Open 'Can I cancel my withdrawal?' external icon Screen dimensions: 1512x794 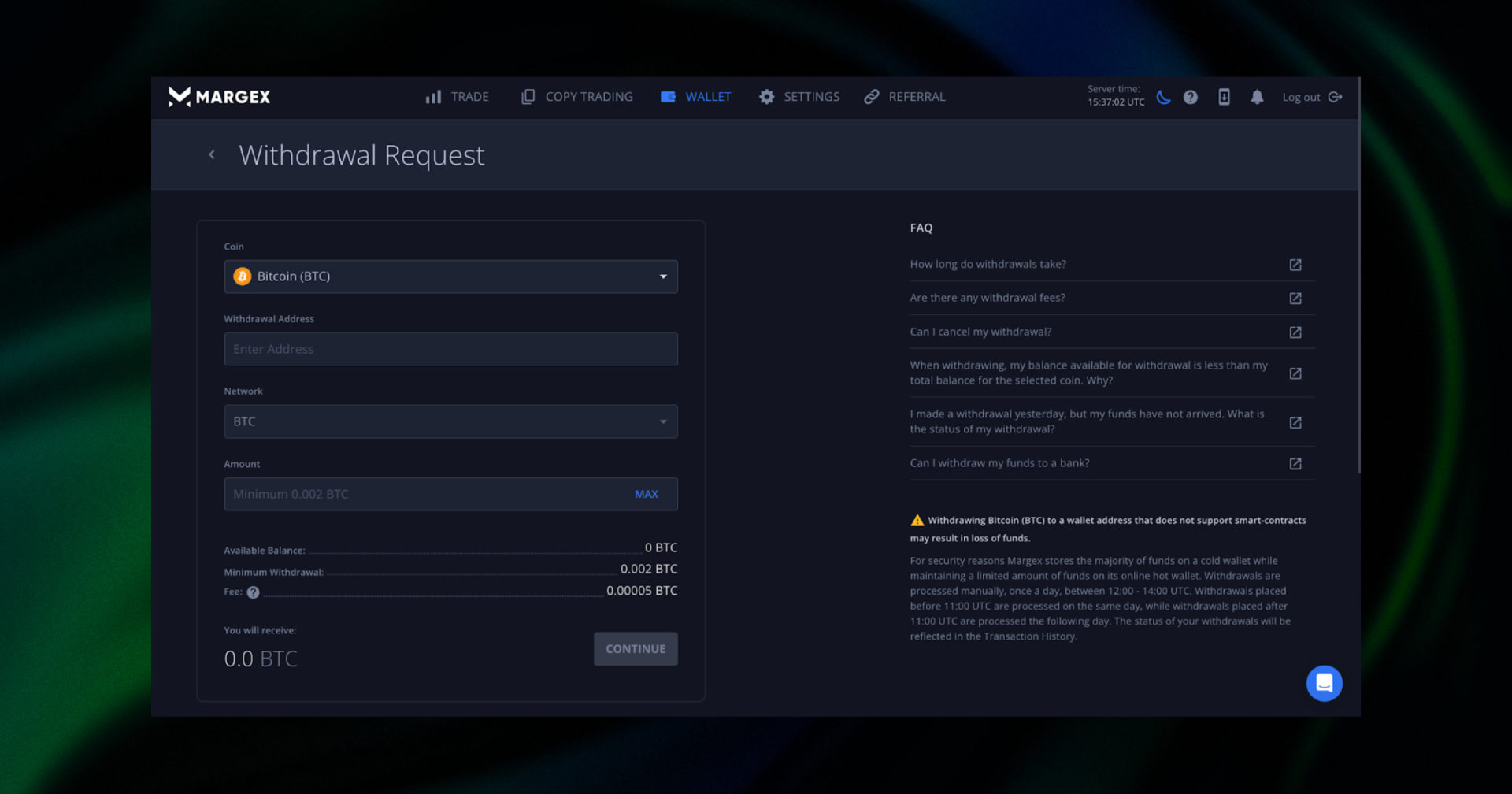click(1295, 332)
